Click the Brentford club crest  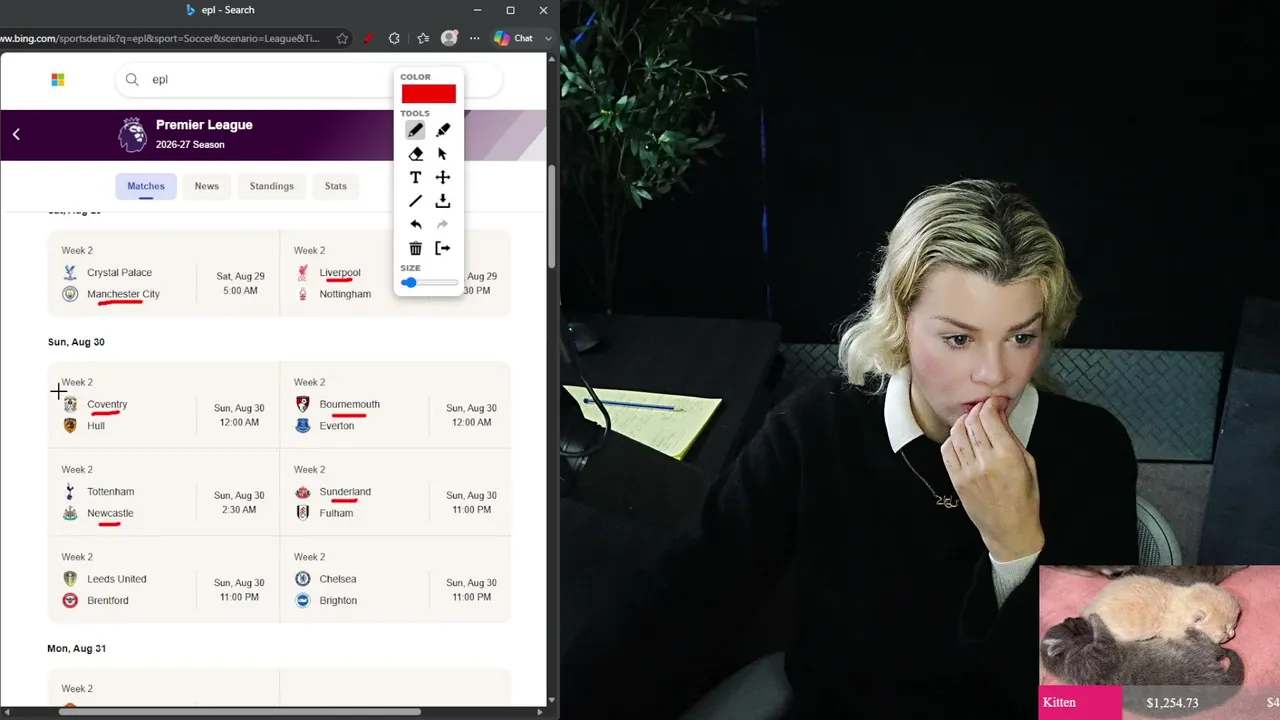coord(70,601)
